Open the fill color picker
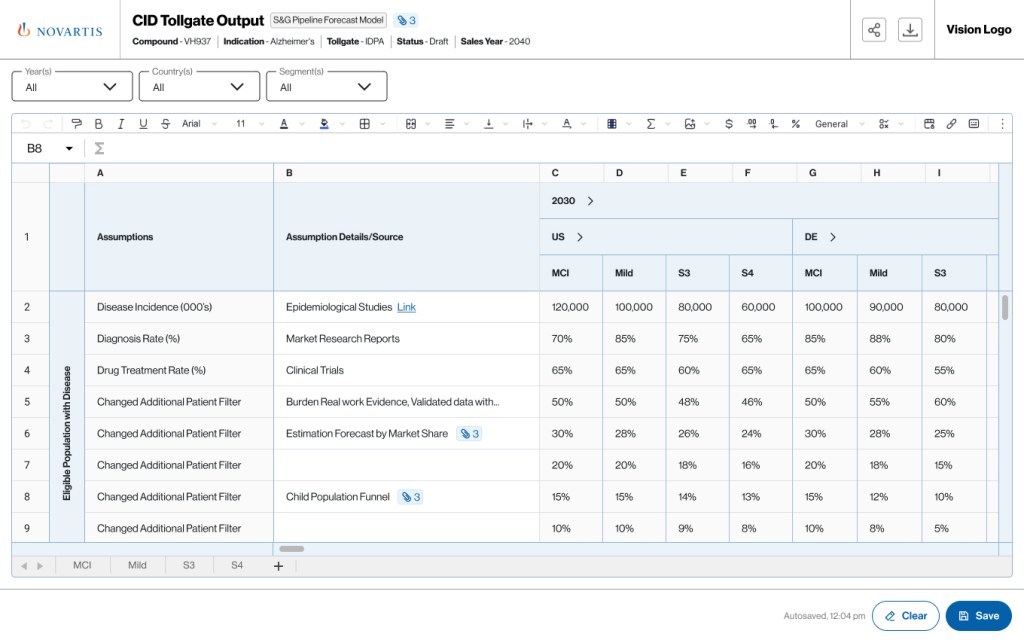 pos(324,124)
